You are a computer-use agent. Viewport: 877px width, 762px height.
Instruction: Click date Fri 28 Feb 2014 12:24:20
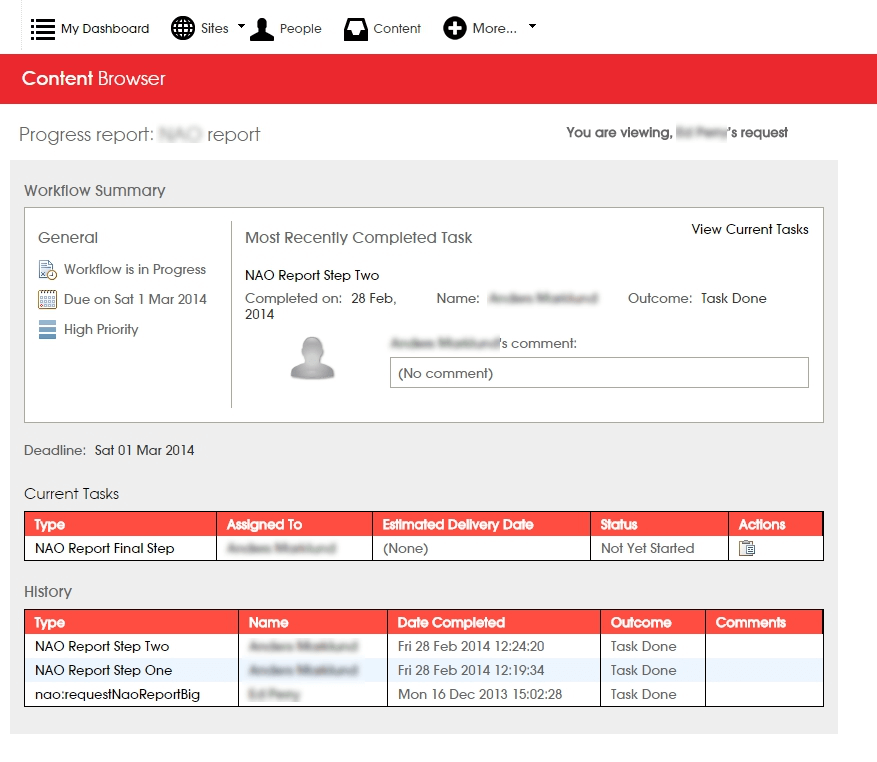[471, 646]
